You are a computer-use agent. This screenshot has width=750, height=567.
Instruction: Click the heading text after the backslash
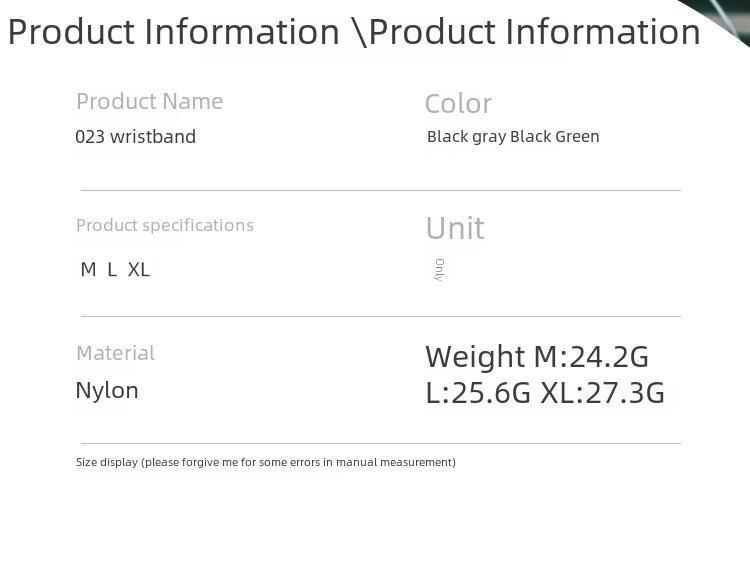click(534, 32)
